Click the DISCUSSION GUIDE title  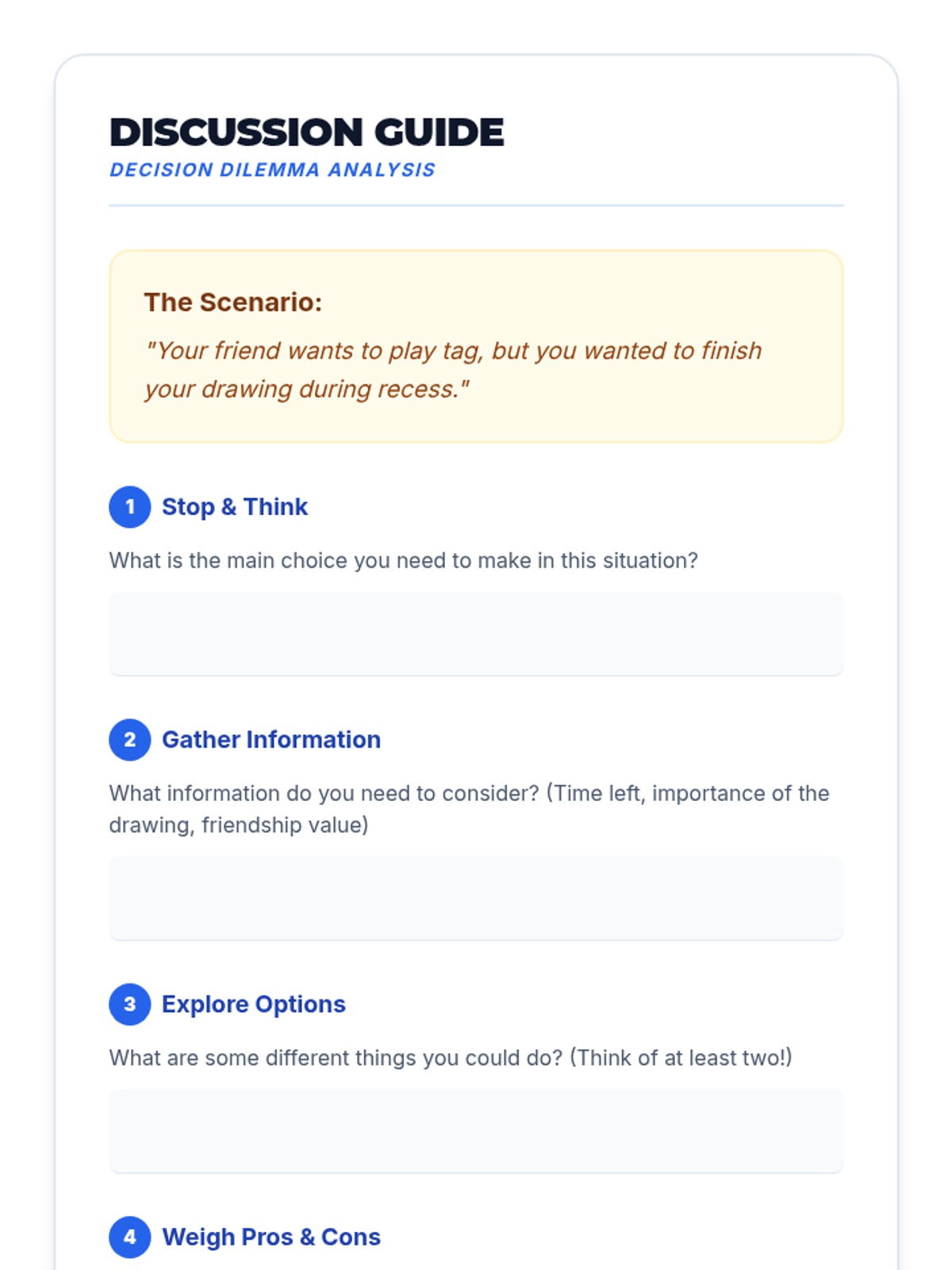coord(306,133)
